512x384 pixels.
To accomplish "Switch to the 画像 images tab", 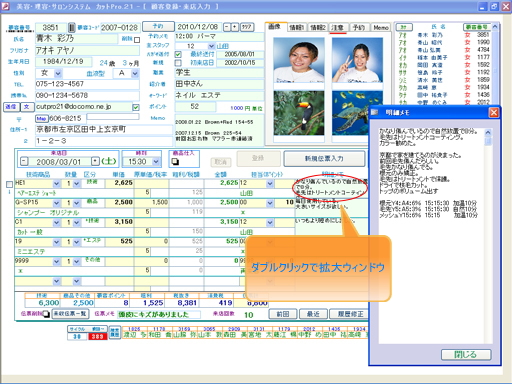I will click(x=274, y=27).
